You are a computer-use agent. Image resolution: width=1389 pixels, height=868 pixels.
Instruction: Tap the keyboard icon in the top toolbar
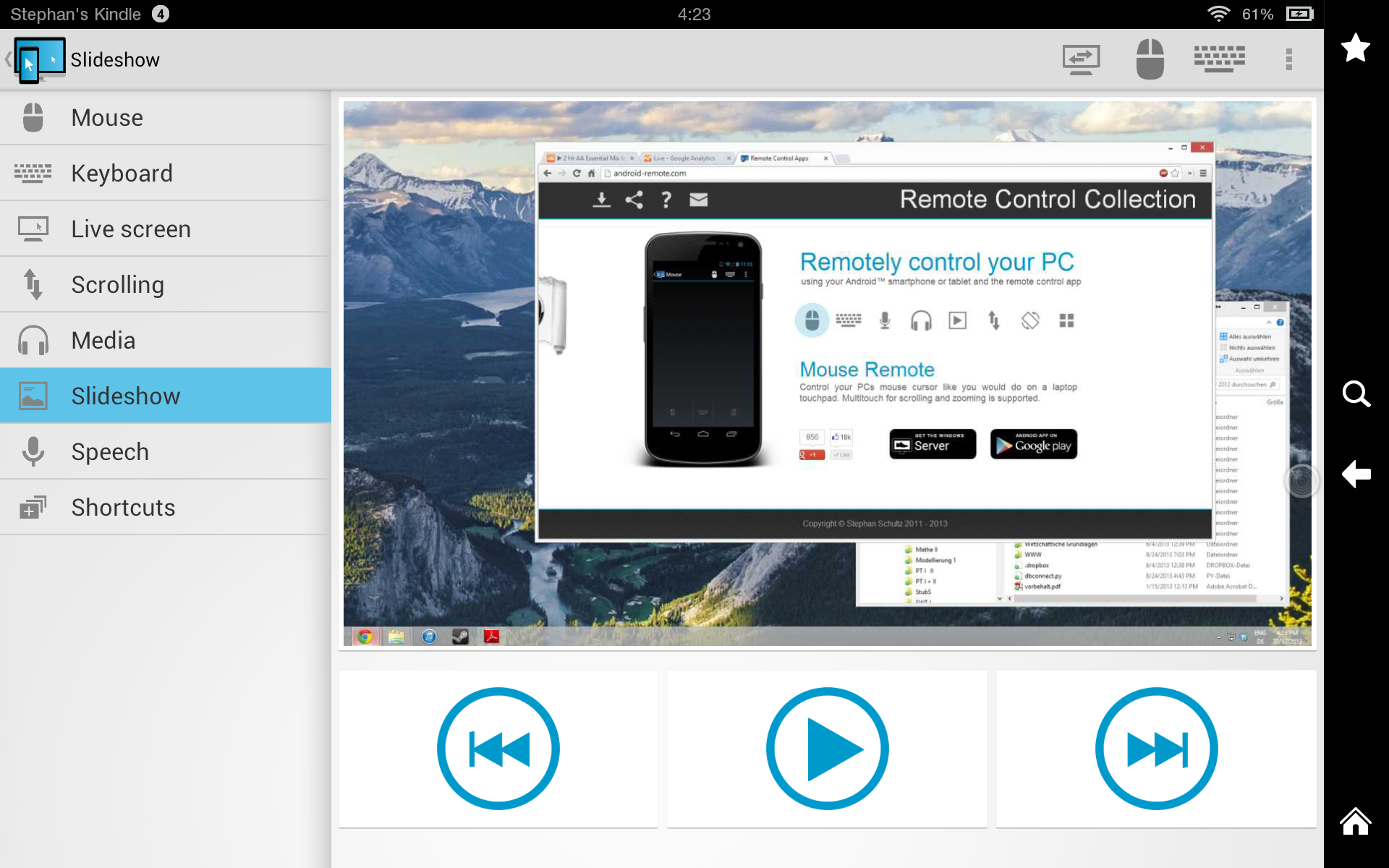click(1220, 59)
